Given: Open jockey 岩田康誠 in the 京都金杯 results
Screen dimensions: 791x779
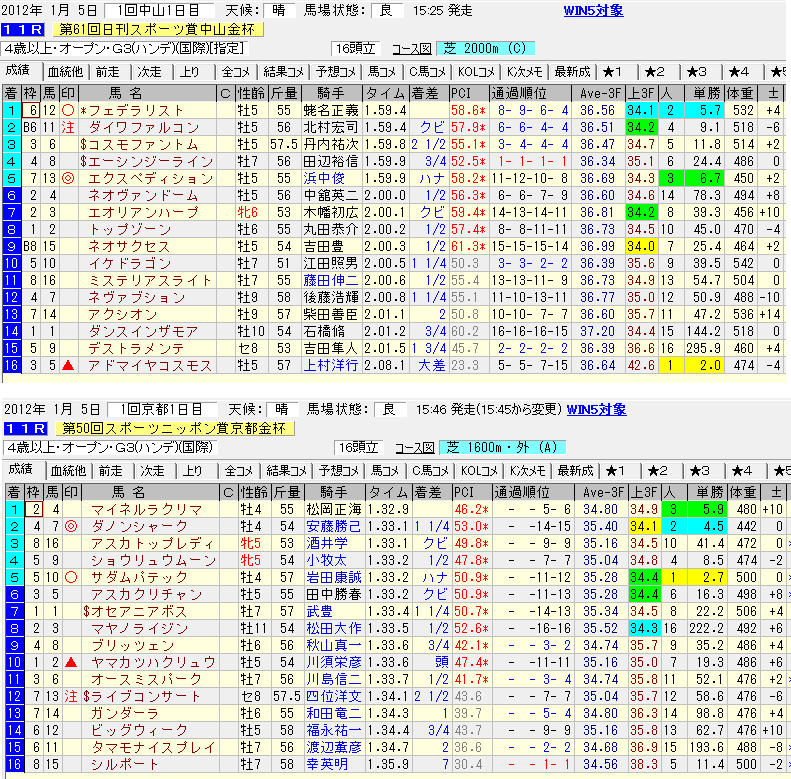Looking at the screenshot, I should point(333,577).
